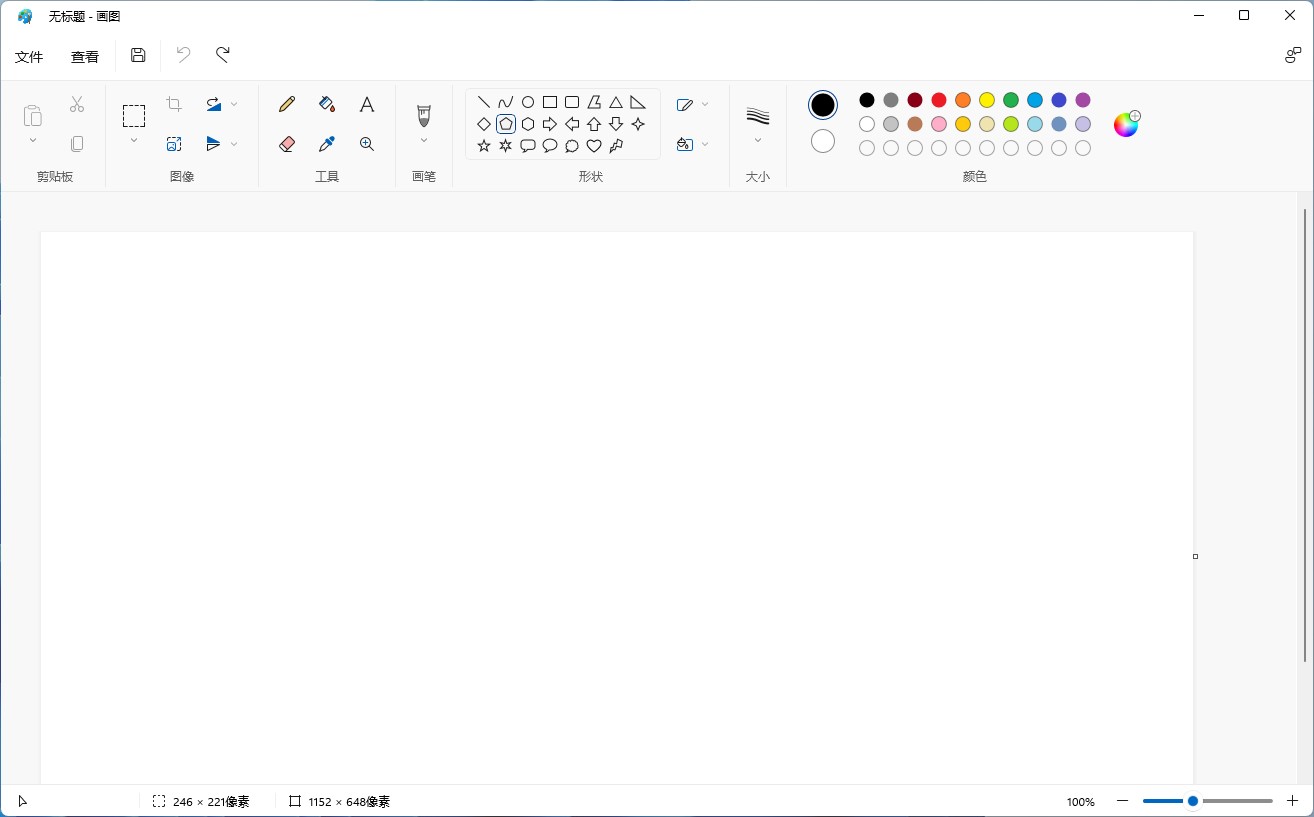Select secondary color 2 white circle
This screenshot has width=1314, height=817.
click(823, 141)
